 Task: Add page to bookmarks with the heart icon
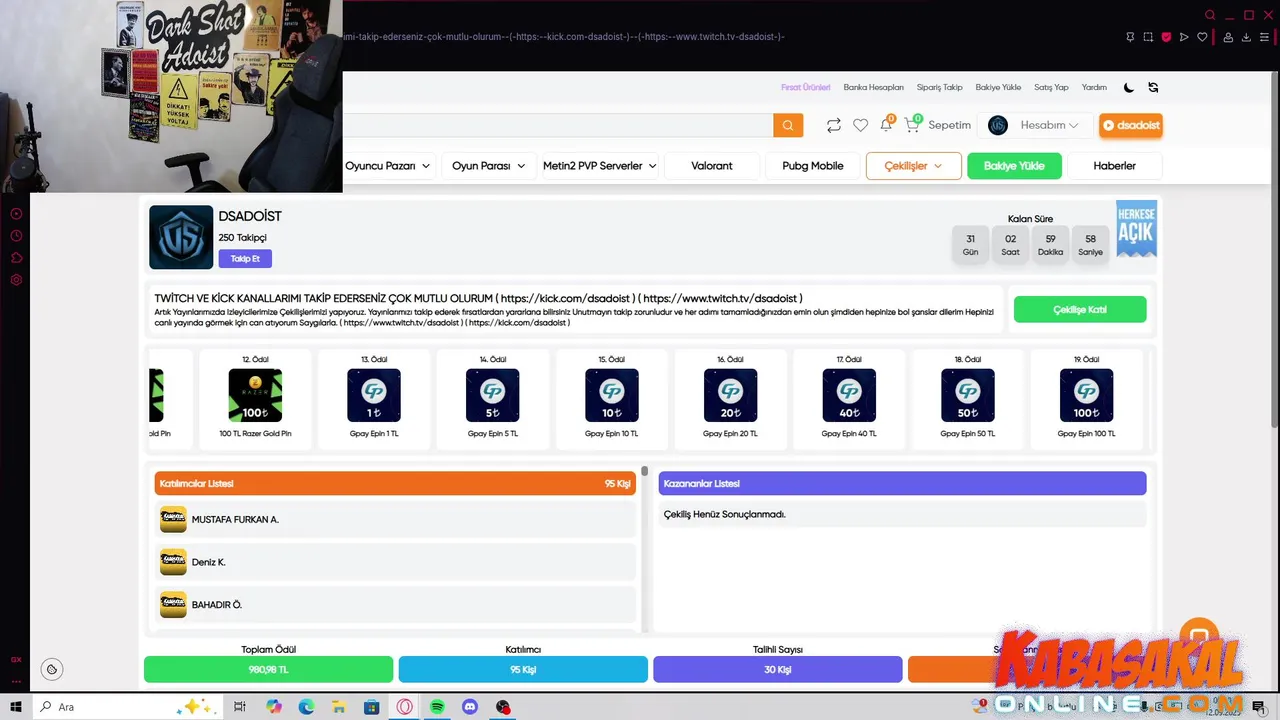coord(1203,37)
